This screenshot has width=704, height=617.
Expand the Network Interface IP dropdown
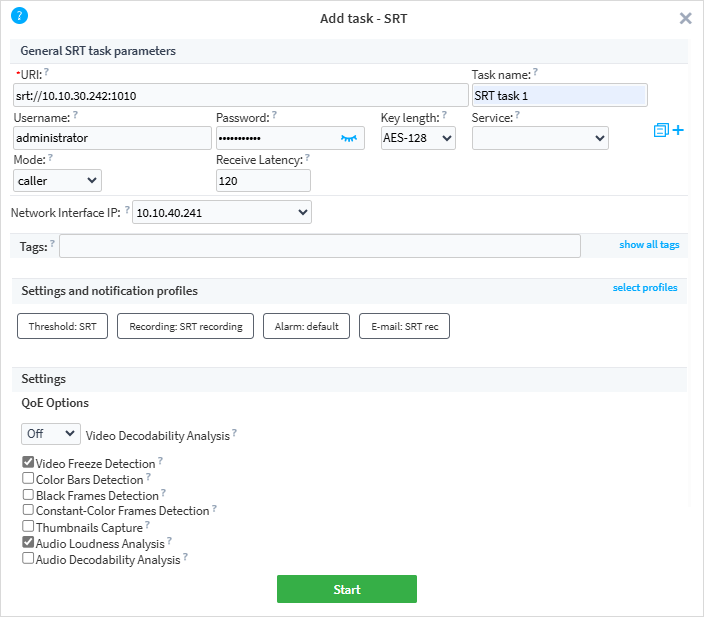click(221, 212)
